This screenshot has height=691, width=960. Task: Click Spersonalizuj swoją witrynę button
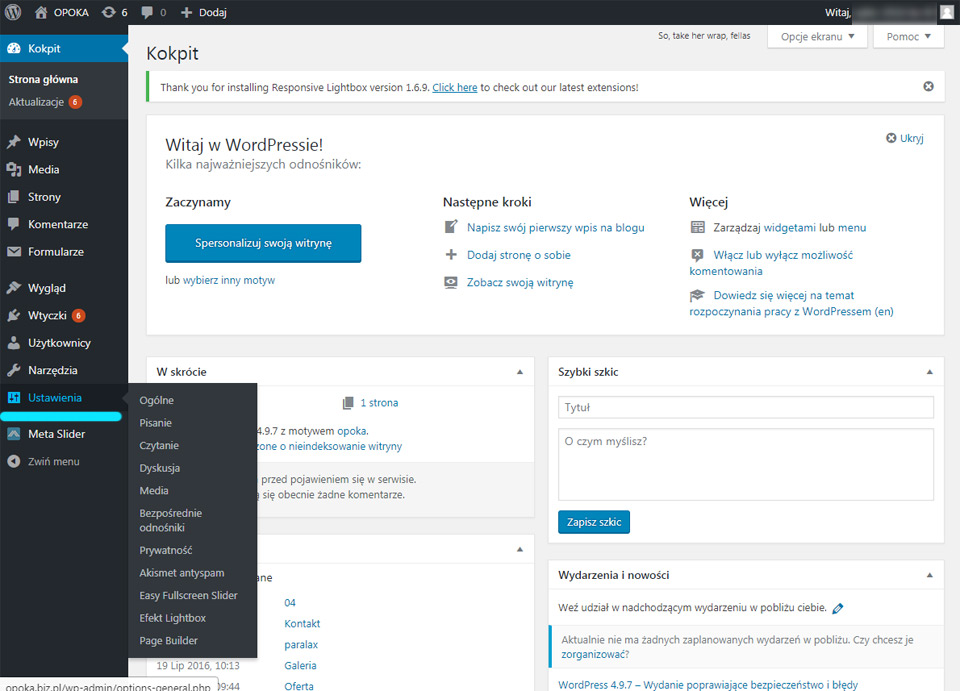[x=263, y=243]
